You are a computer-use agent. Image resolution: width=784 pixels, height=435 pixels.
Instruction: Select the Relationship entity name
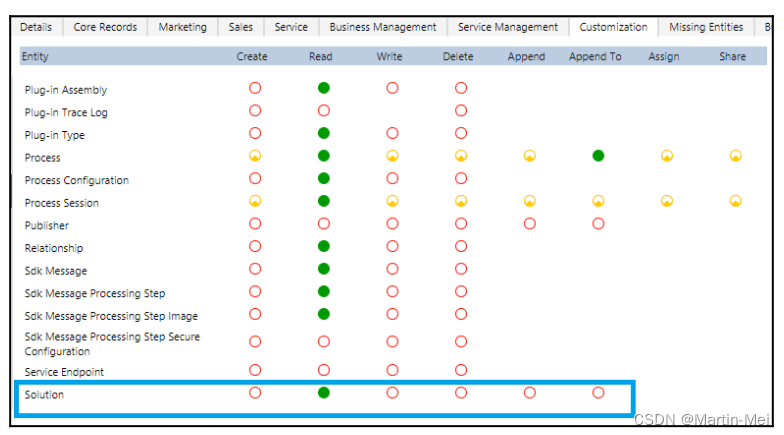pos(54,248)
